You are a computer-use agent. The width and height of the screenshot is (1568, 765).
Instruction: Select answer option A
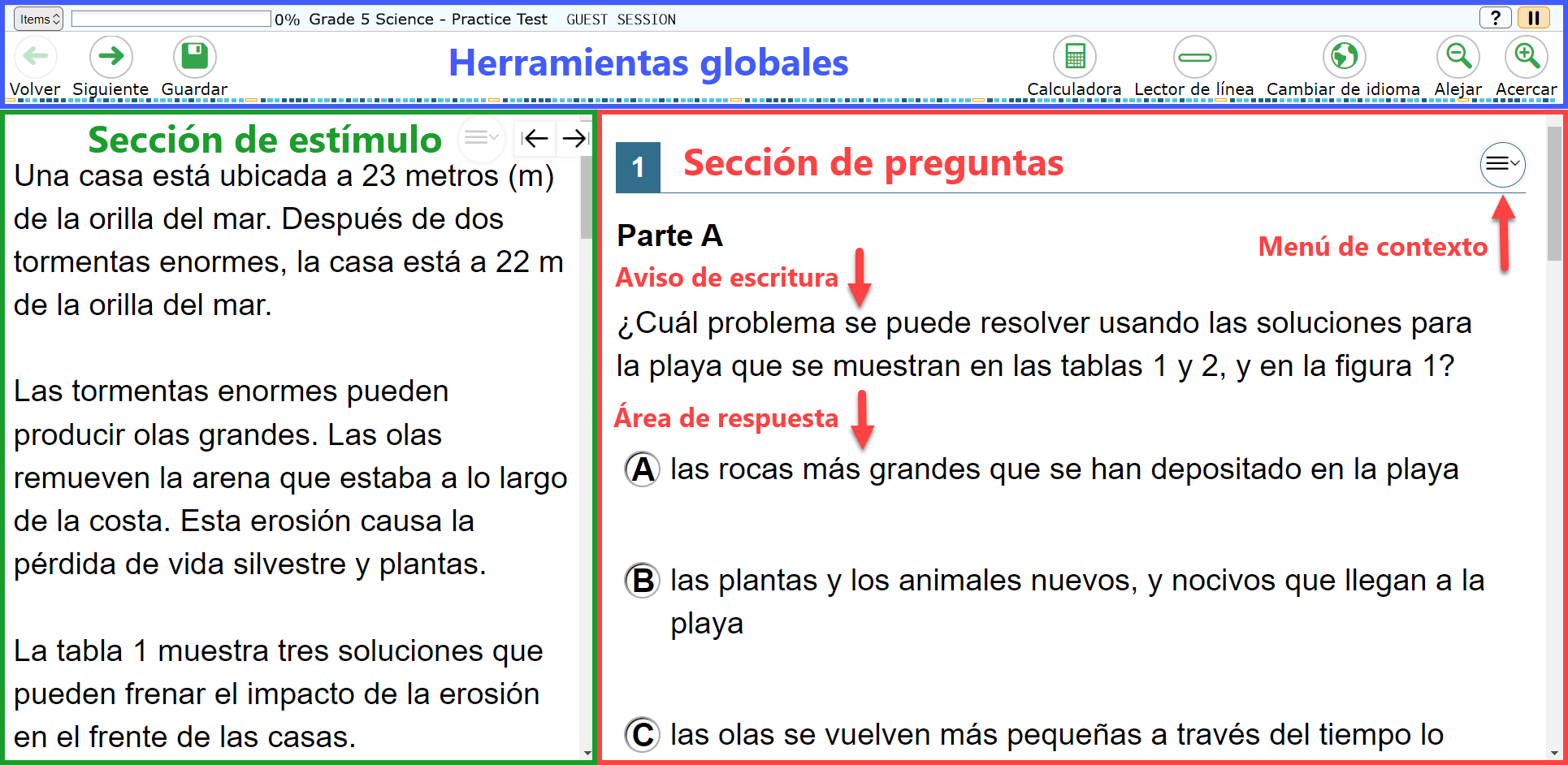643,469
